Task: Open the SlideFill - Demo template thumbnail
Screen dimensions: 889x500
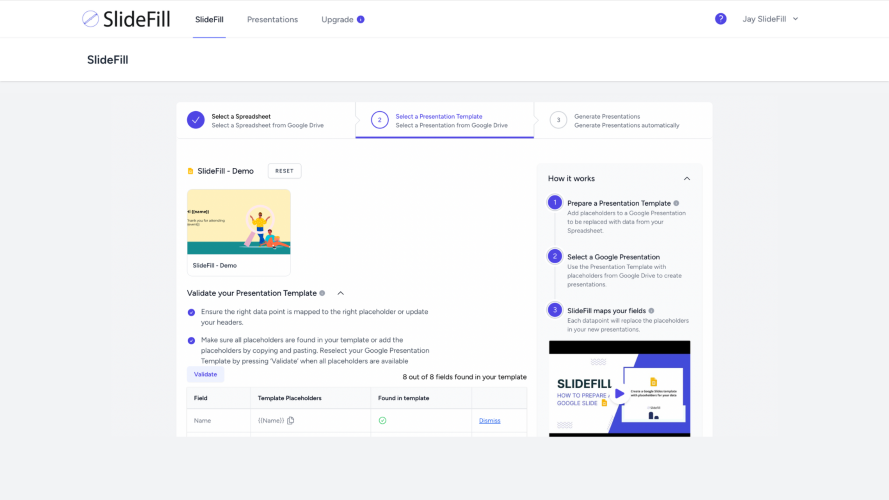Action: click(239, 222)
